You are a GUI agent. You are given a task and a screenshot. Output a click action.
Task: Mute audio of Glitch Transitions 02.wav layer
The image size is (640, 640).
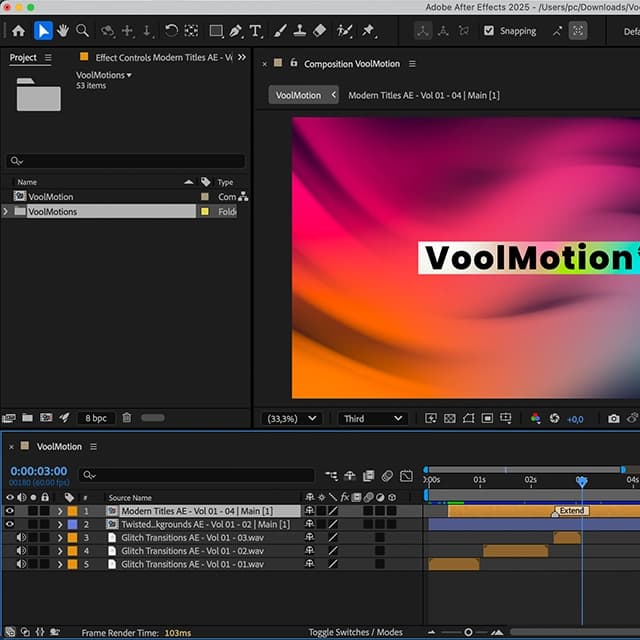21,551
